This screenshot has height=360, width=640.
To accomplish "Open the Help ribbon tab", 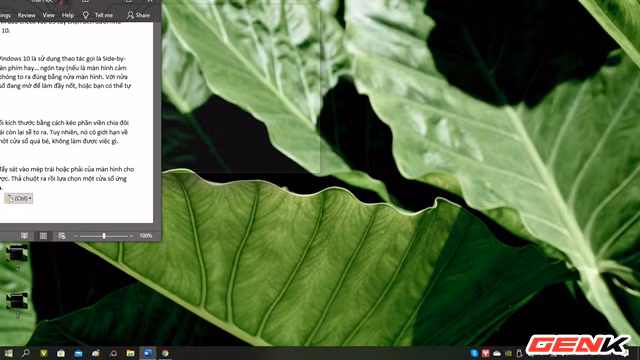I will (x=68, y=15).
